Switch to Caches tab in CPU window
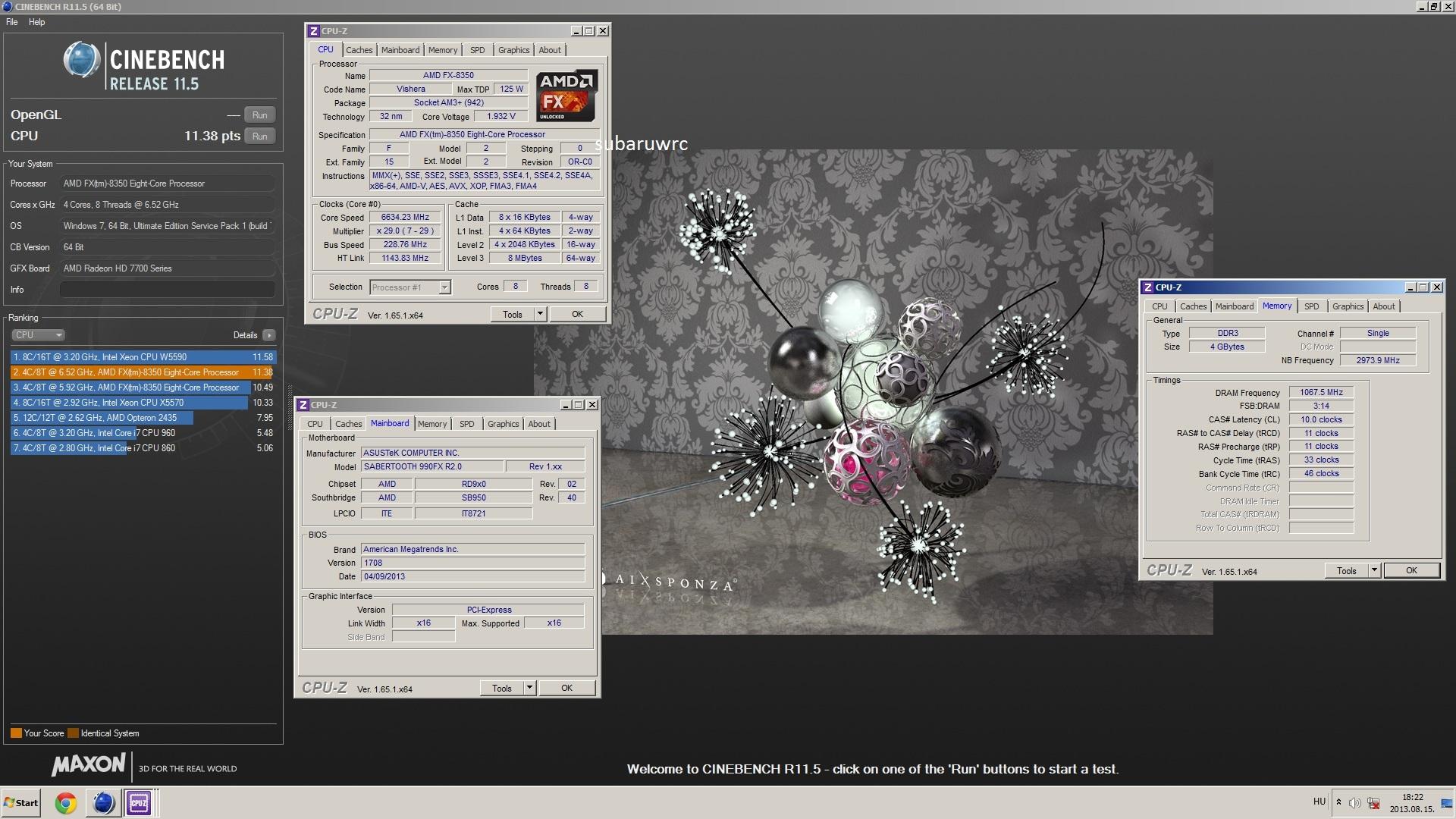Viewport: 1456px width, 819px height. pos(359,50)
